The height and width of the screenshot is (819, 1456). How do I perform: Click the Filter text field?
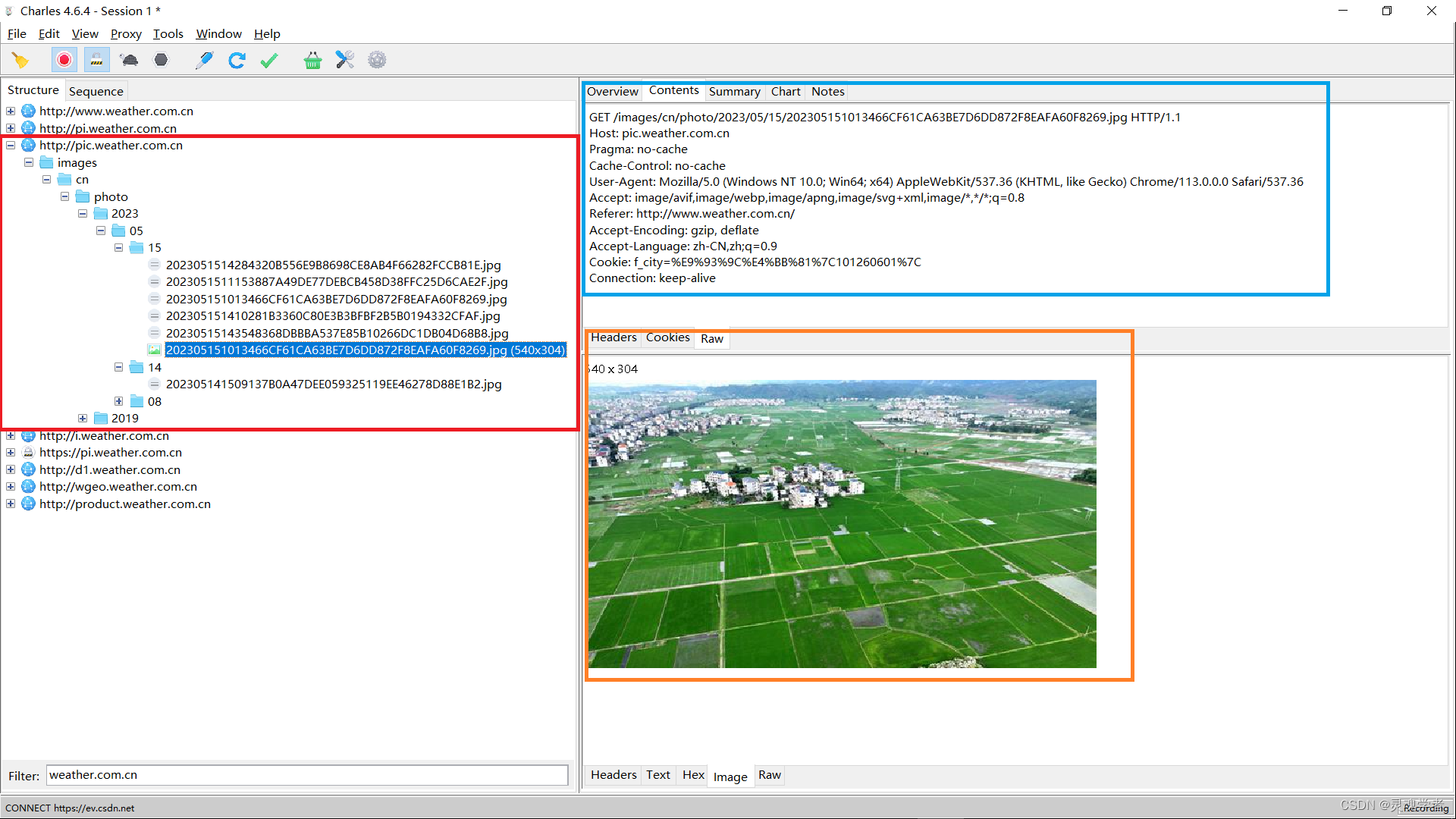click(x=307, y=775)
